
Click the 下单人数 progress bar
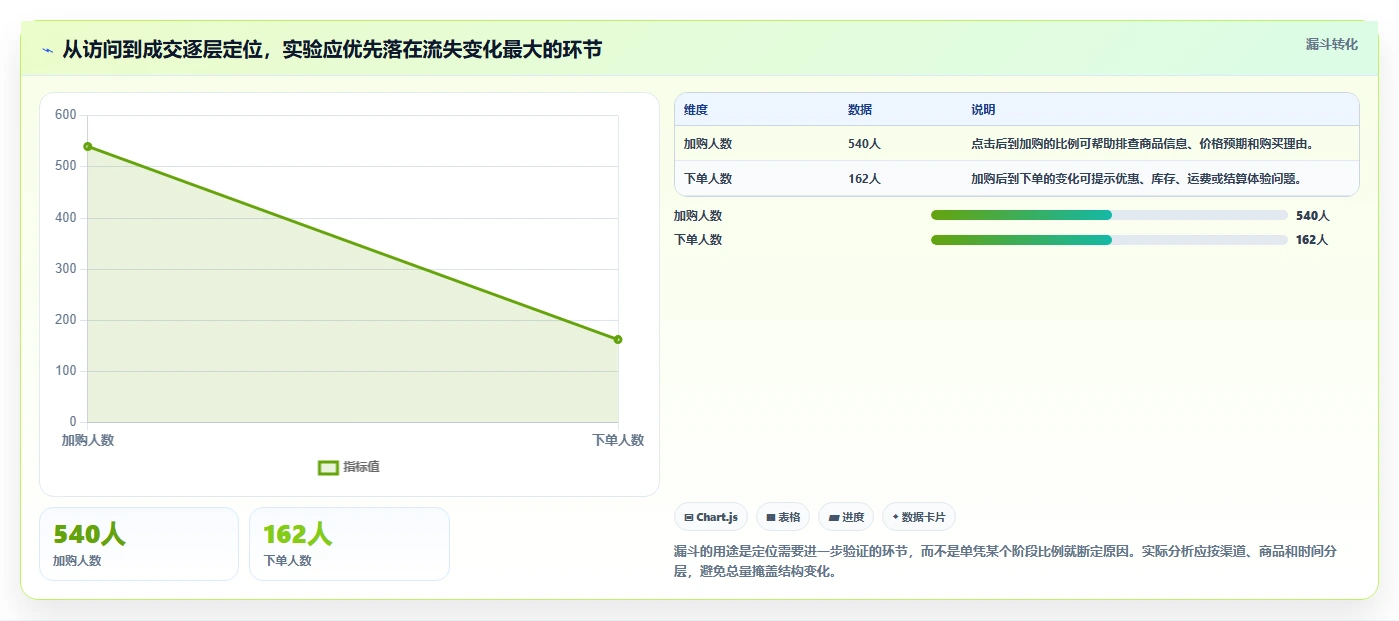pyautogui.click(x=1109, y=240)
